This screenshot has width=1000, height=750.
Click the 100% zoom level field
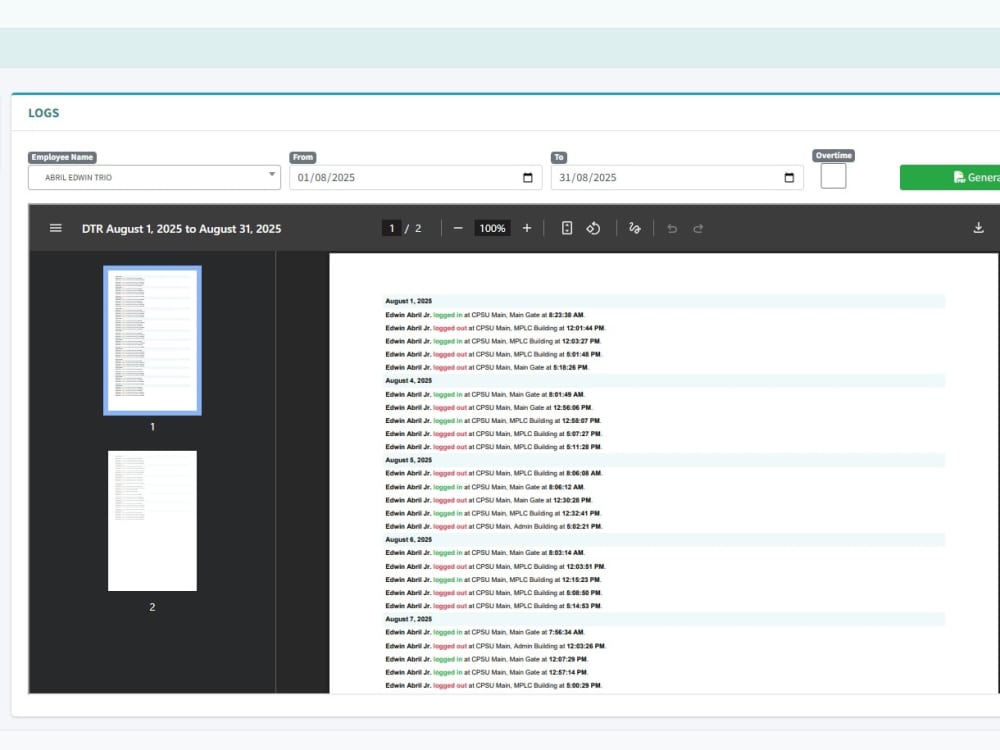(x=492, y=228)
